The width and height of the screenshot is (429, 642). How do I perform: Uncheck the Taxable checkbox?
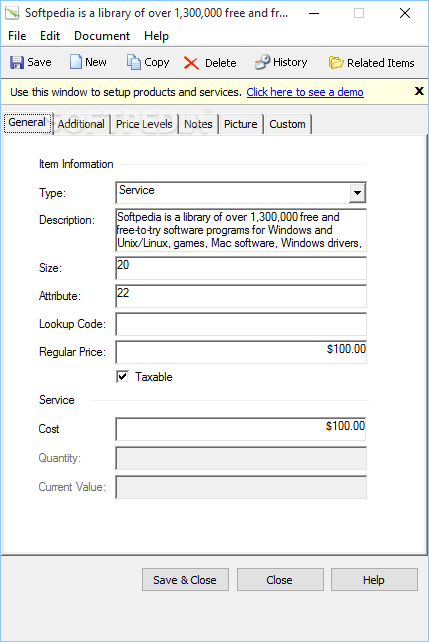point(122,376)
